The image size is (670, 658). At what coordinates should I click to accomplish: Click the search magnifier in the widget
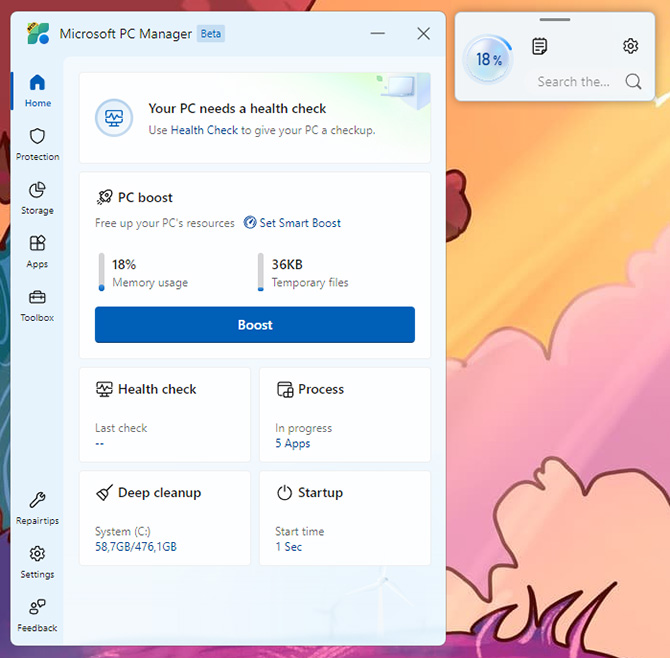(633, 82)
